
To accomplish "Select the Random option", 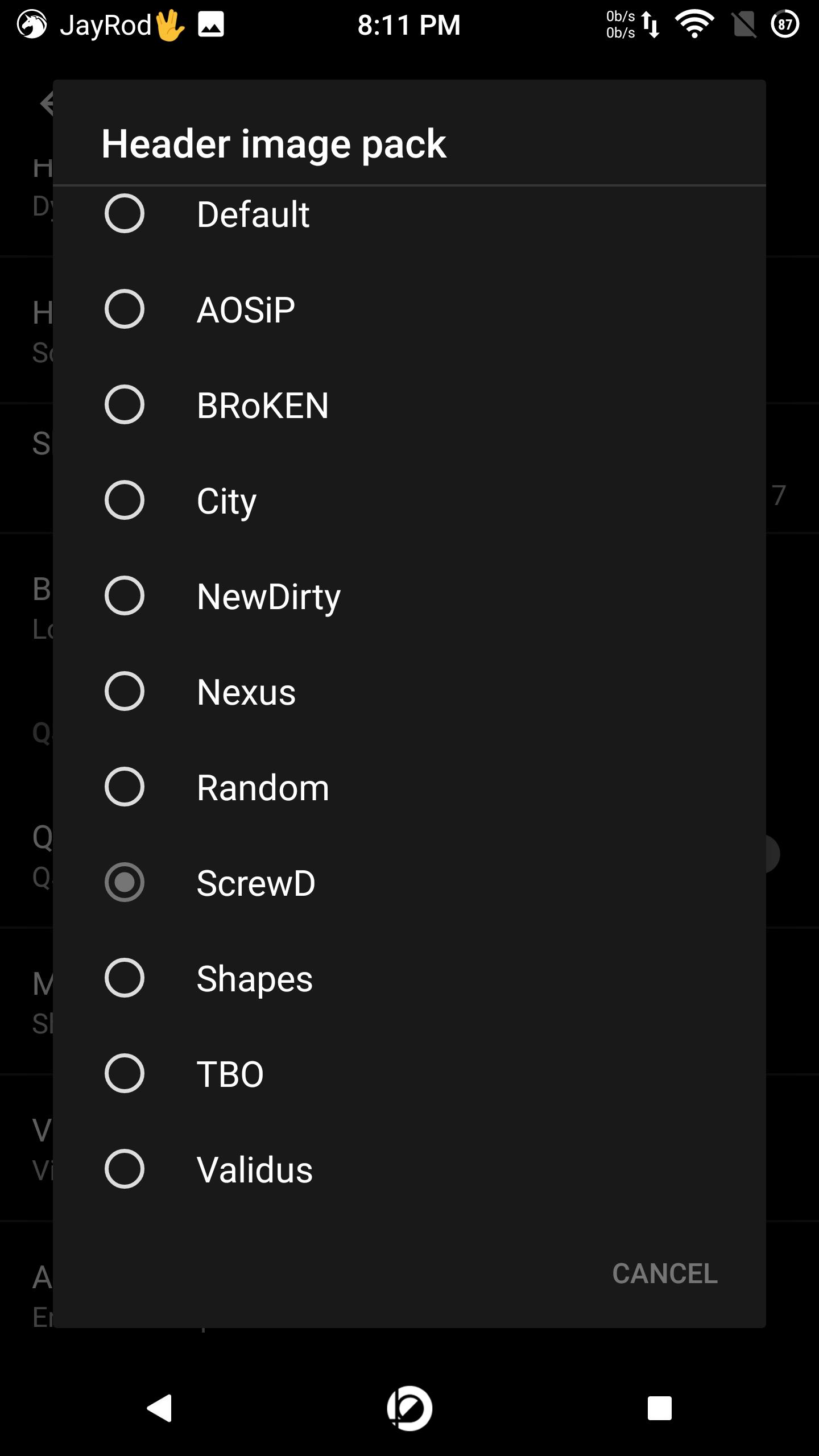I will pos(409,787).
